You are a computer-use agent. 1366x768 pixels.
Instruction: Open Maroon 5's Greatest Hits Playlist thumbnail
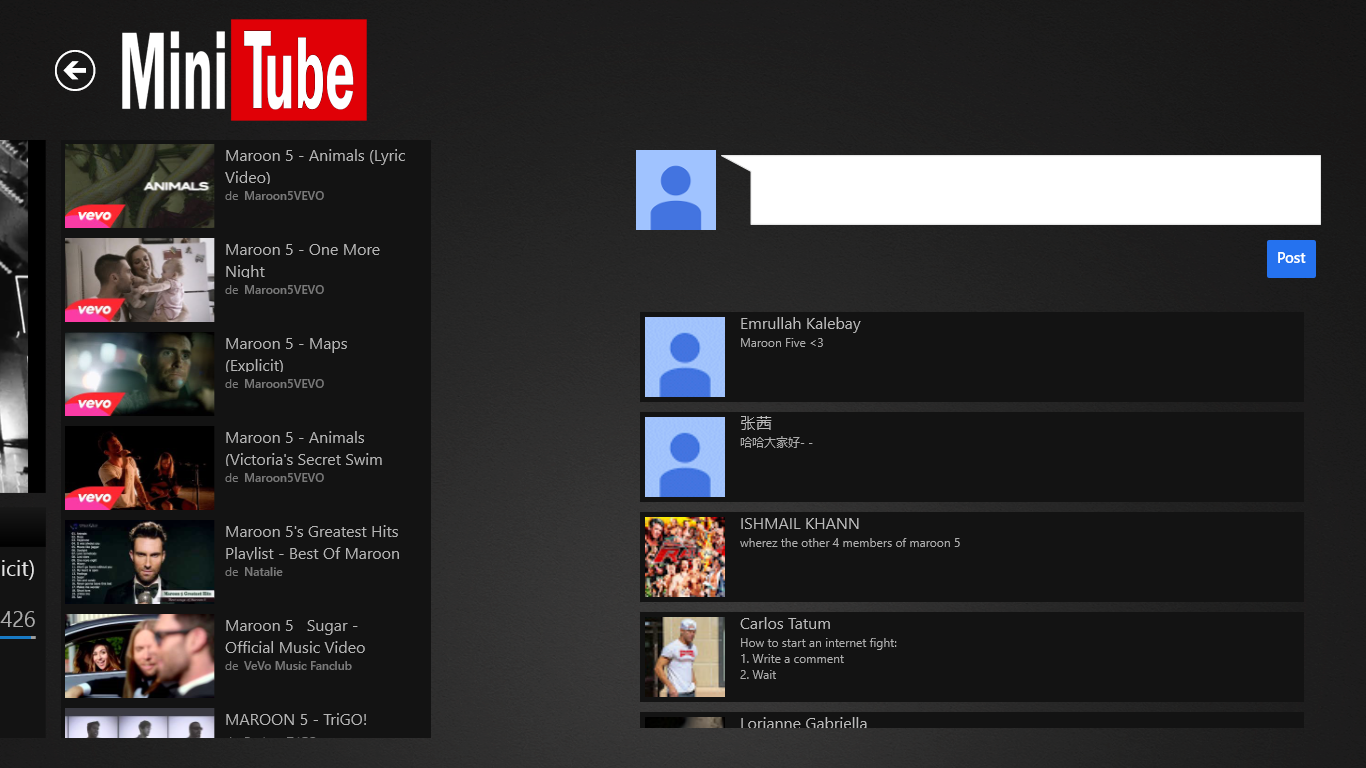click(140, 562)
